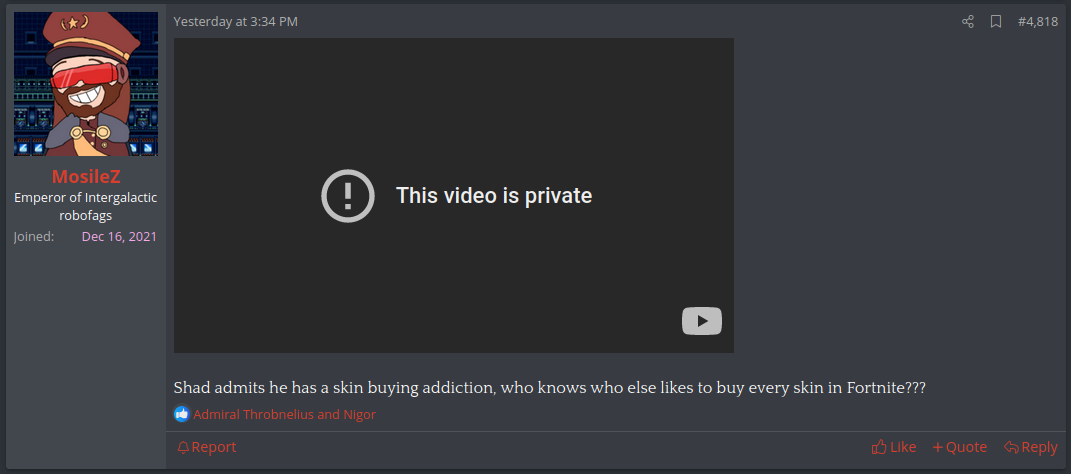Open the MosileZ username profile link

click(x=86, y=177)
